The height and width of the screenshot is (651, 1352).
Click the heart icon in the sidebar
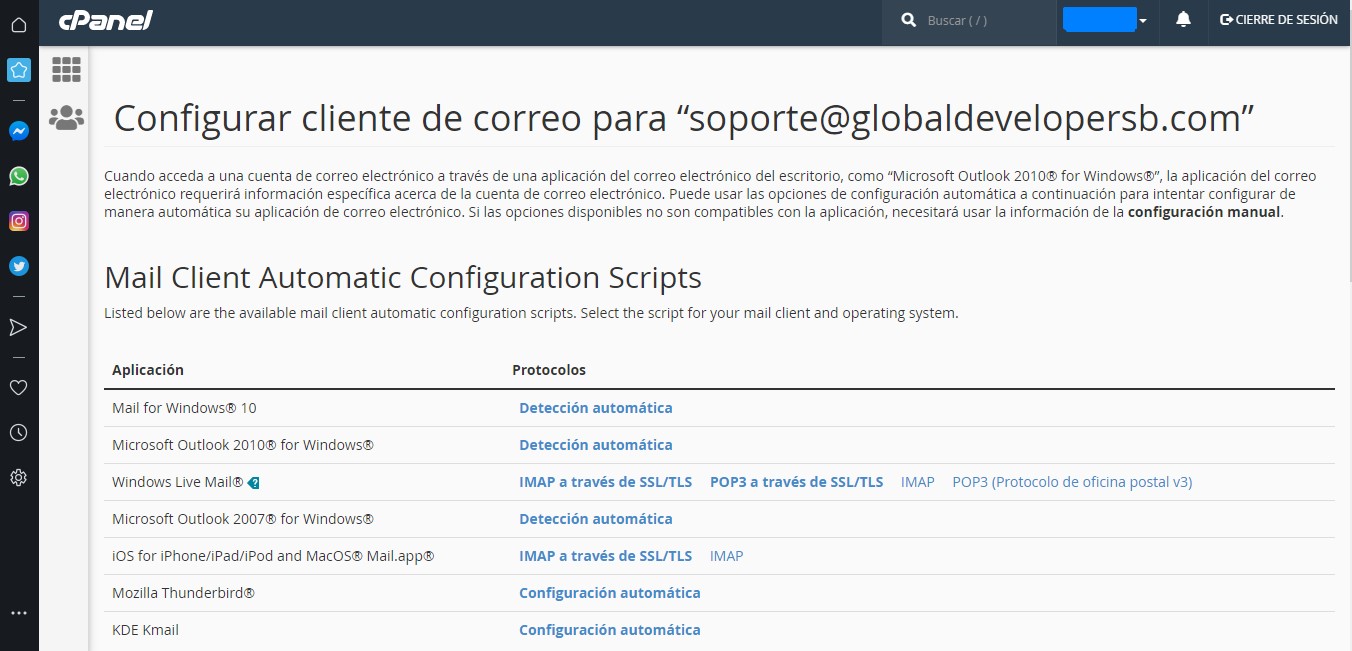coord(18,388)
